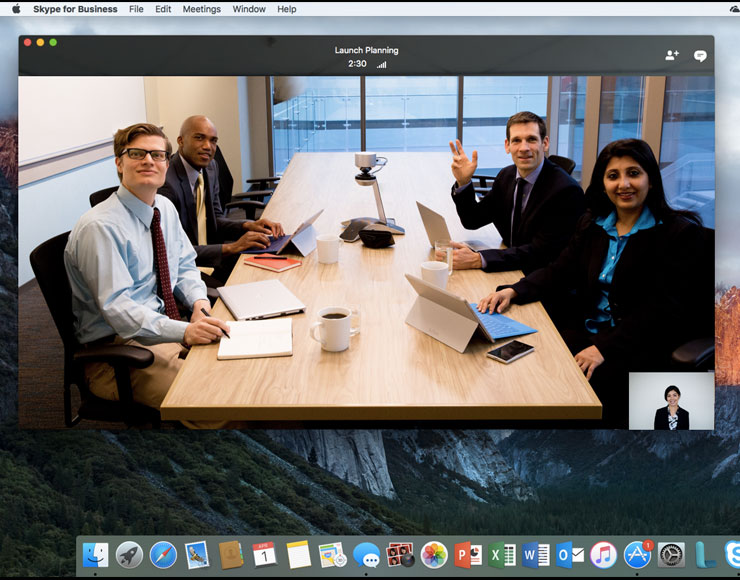Close the Launch Planning call window
This screenshot has height=580, width=740.
(27, 42)
